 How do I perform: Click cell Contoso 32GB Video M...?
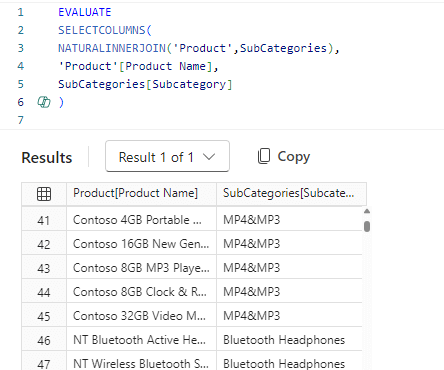click(141, 316)
